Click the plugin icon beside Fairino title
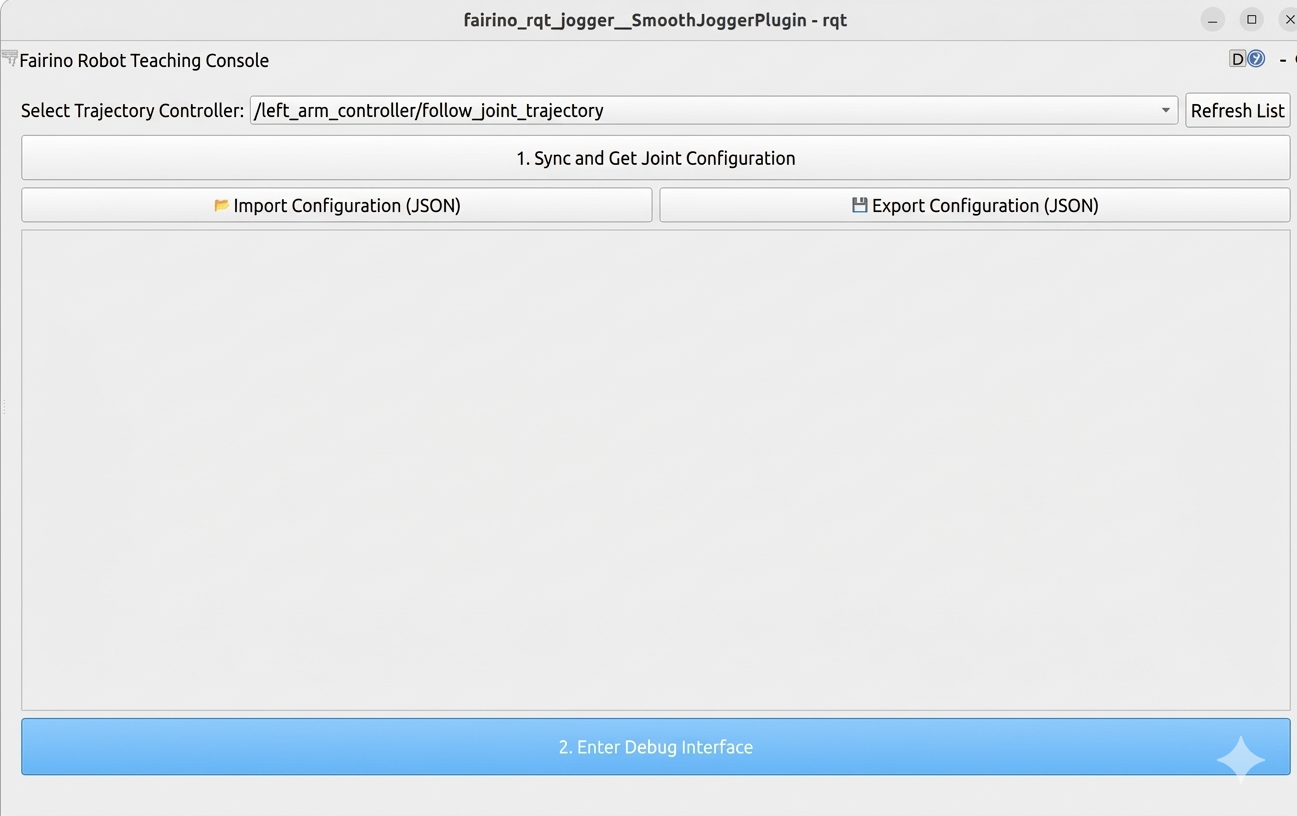 (x=9, y=59)
